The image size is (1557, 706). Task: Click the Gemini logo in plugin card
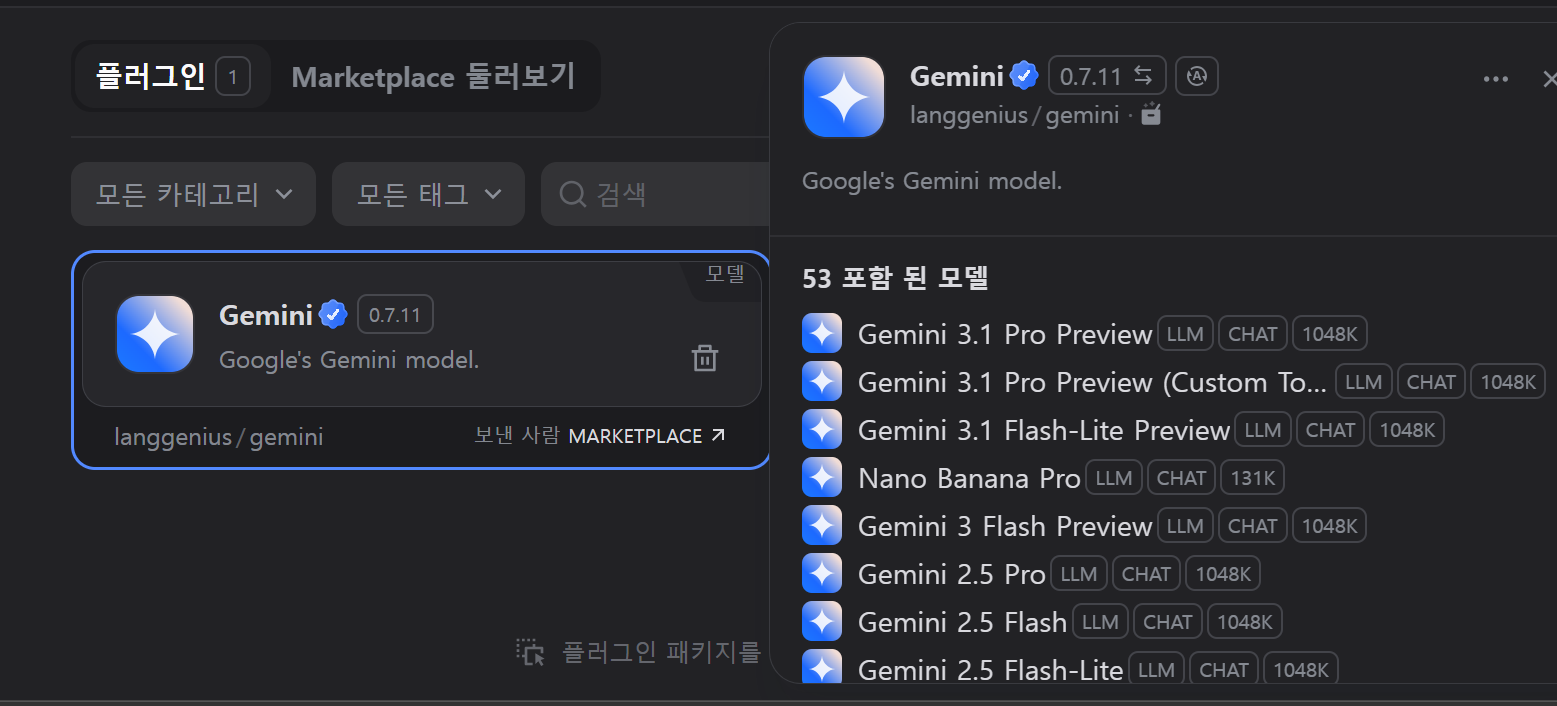coord(155,334)
